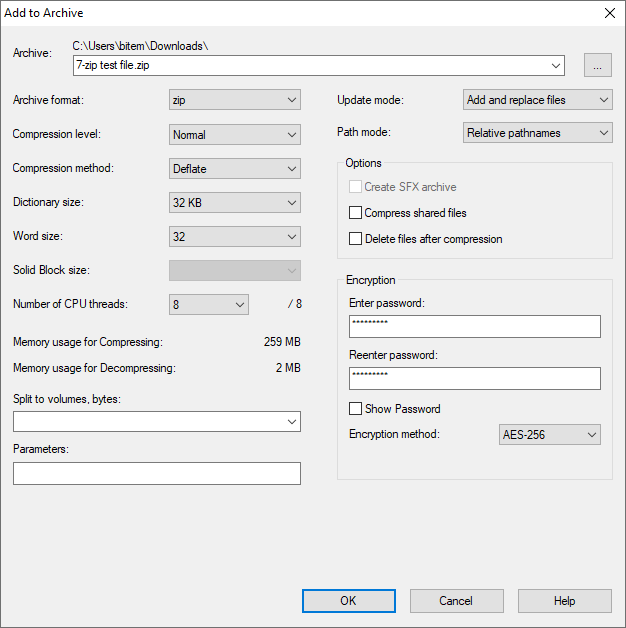Change the Number of CPU threads dropdown
The height and width of the screenshot is (628, 626).
(209, 305)
